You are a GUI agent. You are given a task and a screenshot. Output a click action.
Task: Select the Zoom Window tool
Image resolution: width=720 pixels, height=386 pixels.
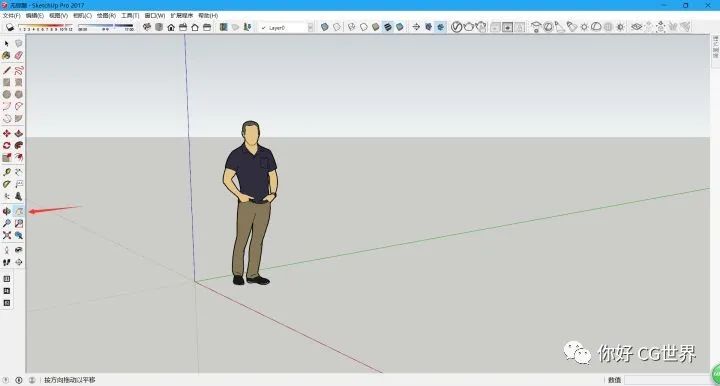(x=18, y=223)
